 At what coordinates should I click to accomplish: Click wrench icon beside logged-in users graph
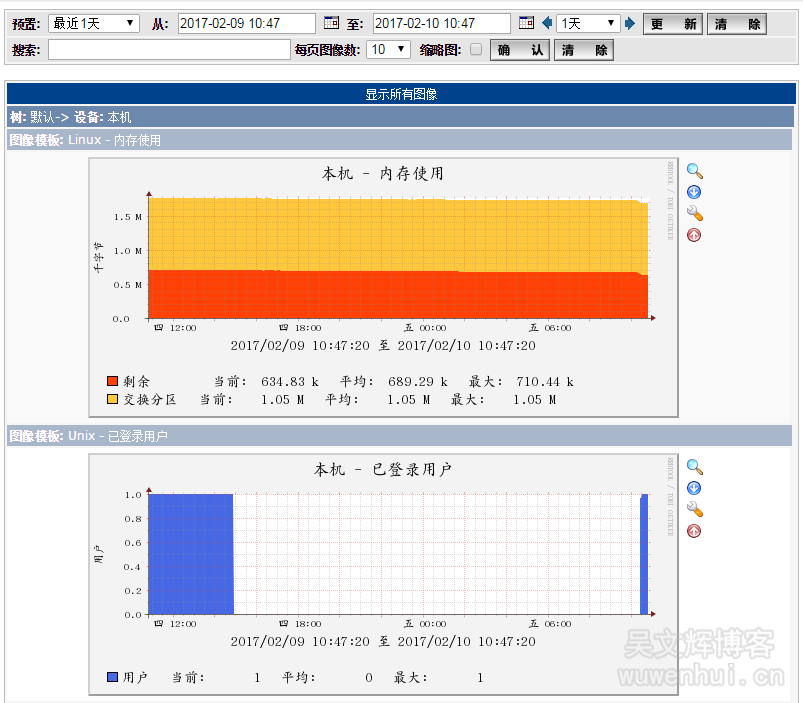point(694,509)
